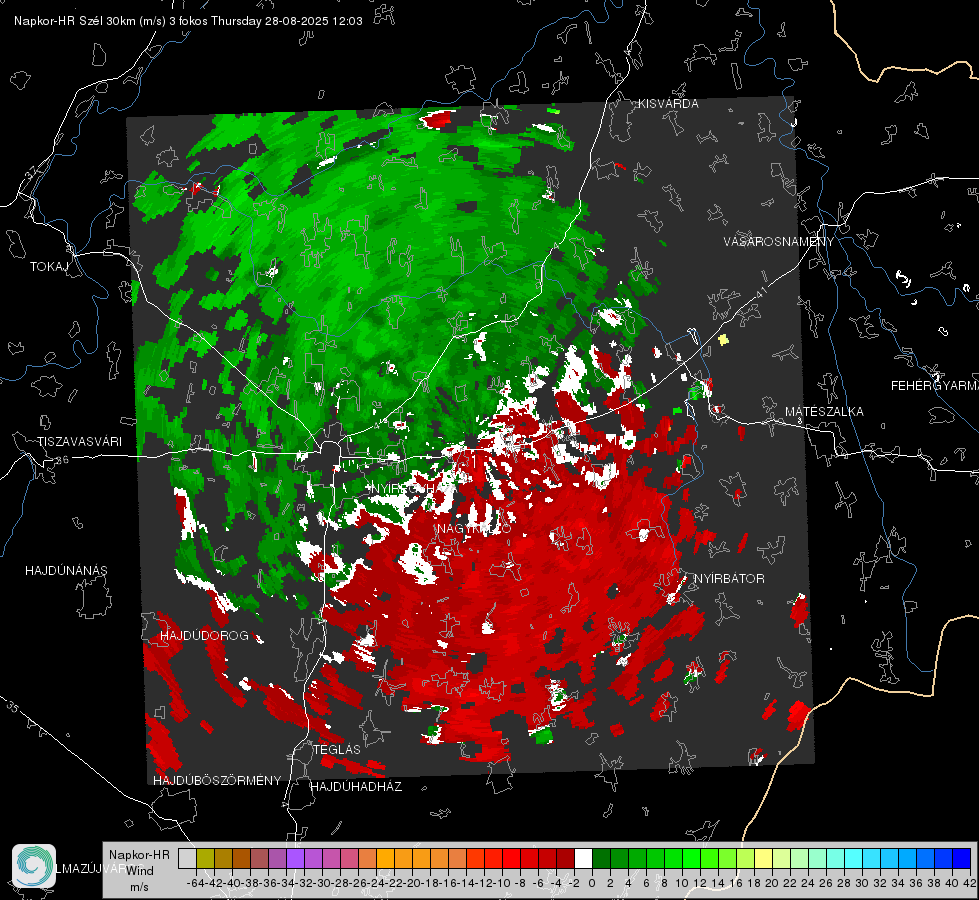This screenshot has width=979, height=900.
Task: Click the 20 legend value
Action: point(772,883)
